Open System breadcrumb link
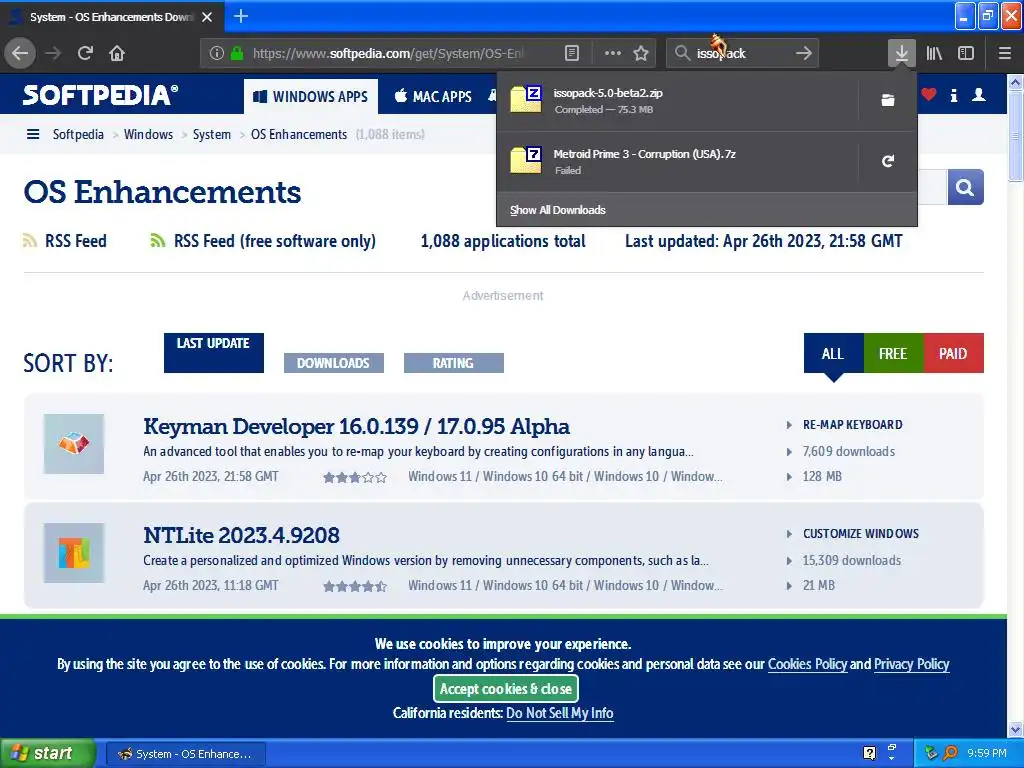The height and width of the screenshot is (768, 1024). pos(212,135)
